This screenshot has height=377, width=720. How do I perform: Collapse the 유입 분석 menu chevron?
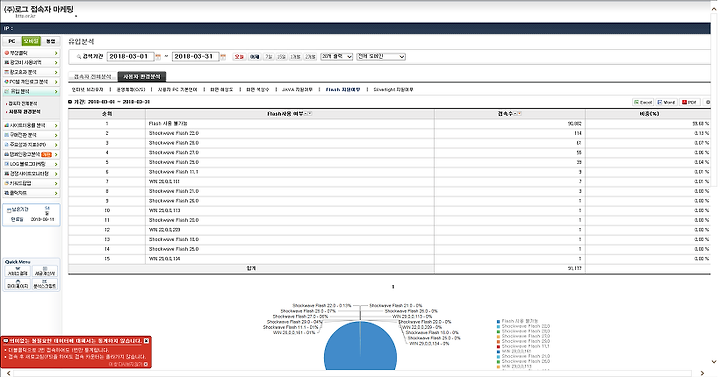click(56, 92)
